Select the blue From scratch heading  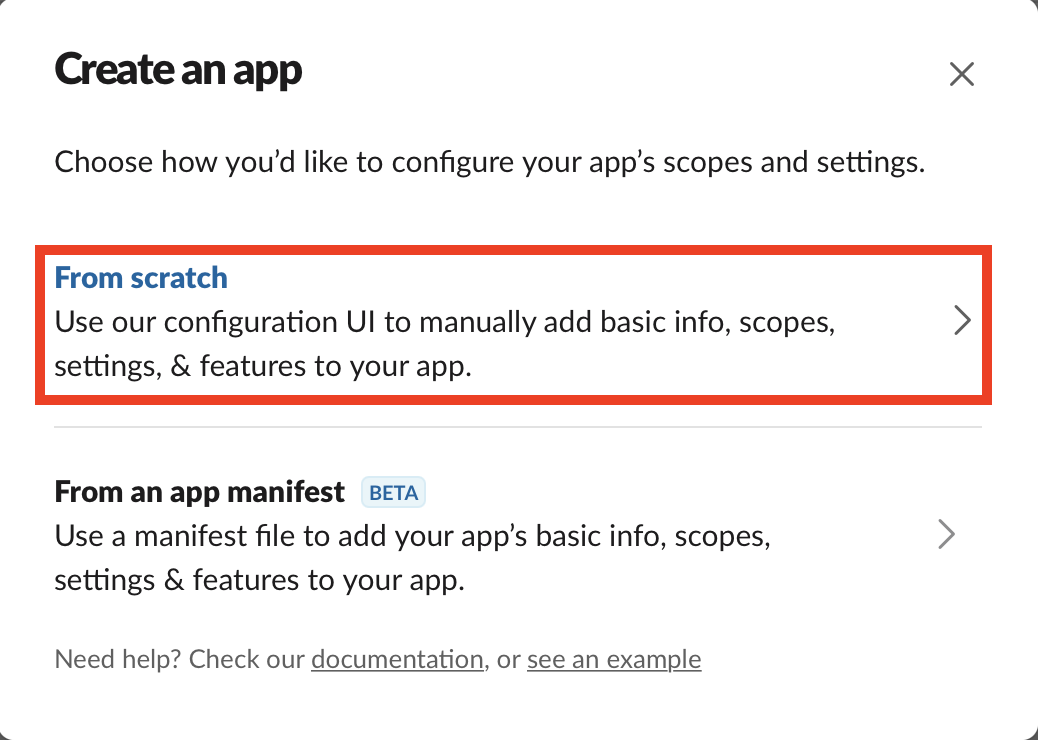tap(141, 277)
